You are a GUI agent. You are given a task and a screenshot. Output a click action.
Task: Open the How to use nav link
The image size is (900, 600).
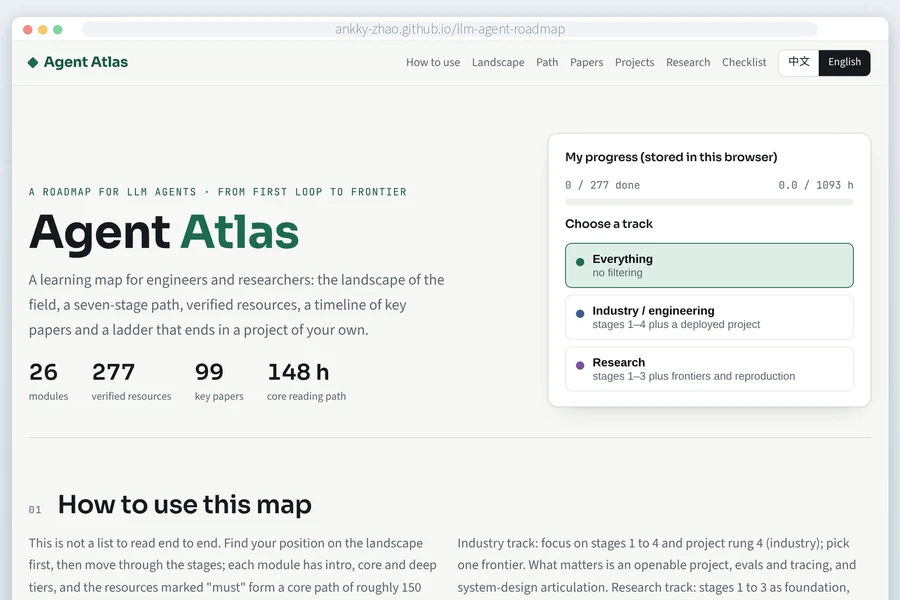433,62
